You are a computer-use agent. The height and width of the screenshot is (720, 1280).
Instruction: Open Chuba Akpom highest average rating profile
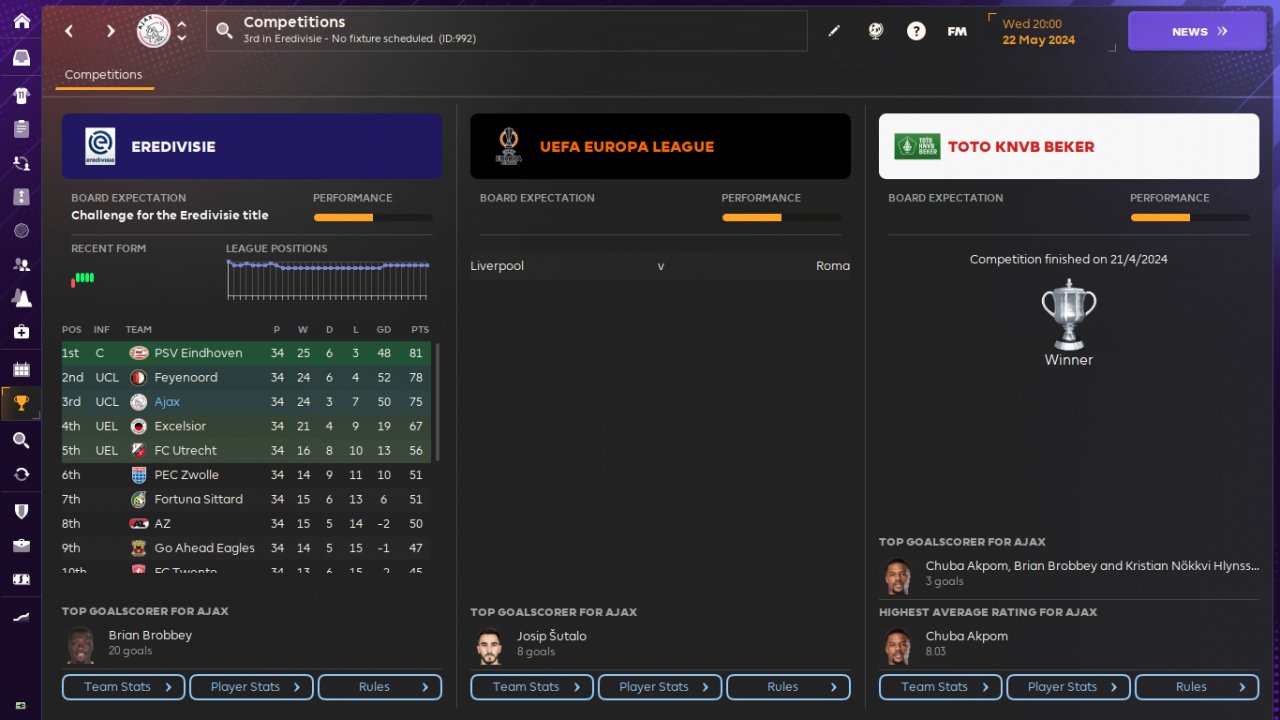coord(966,636)
